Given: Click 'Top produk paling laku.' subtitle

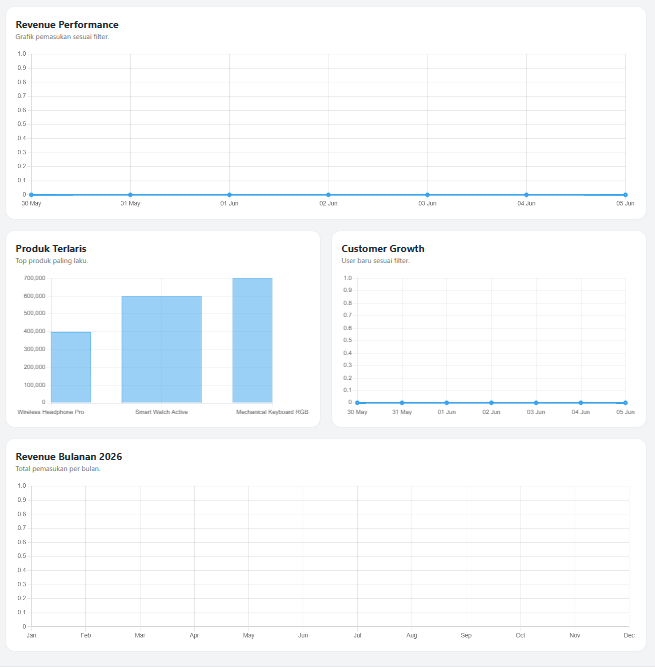Looking at the screenshot, I should click(x=52, y=261).
